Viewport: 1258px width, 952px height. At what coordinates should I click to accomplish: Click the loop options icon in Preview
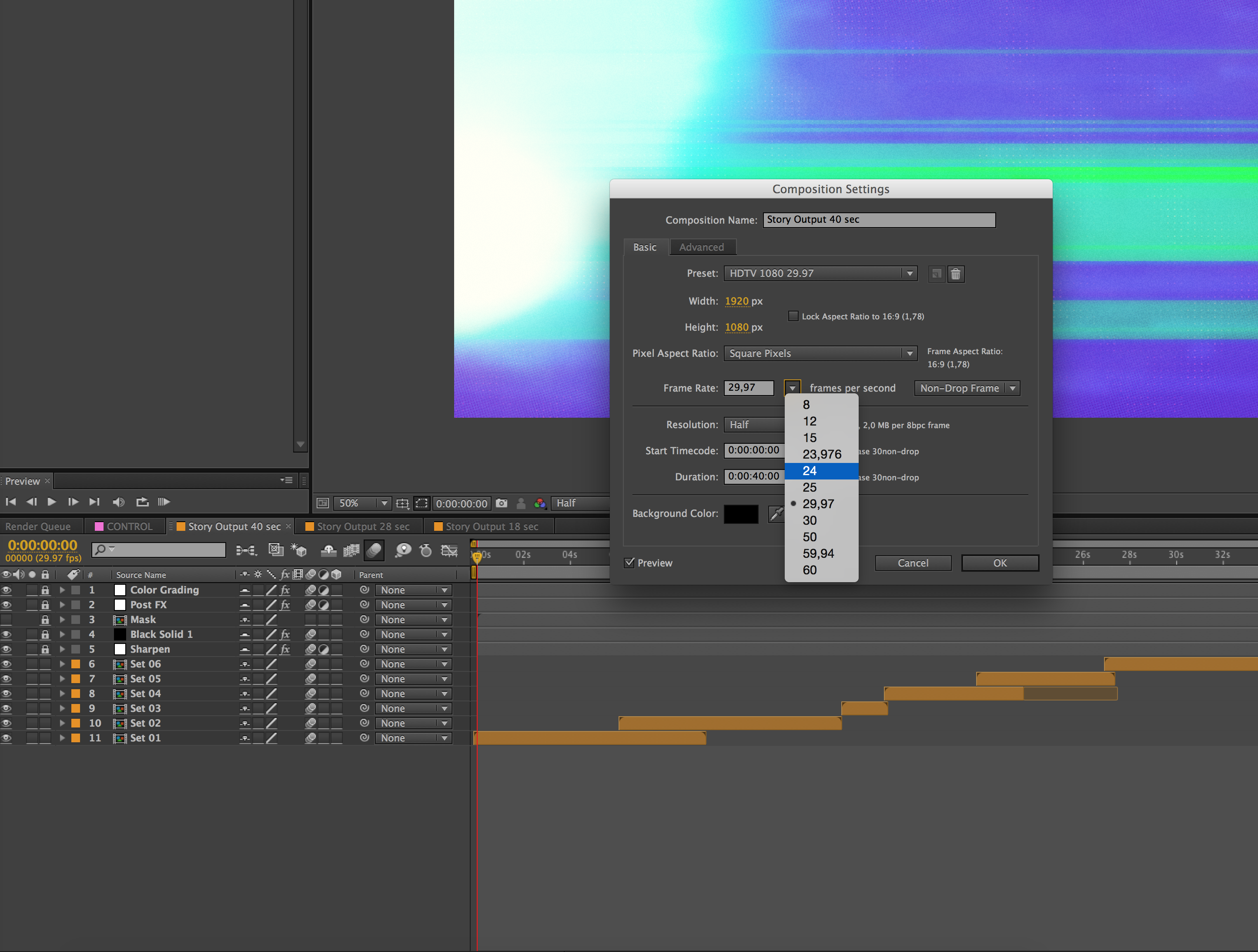point(142,502)
